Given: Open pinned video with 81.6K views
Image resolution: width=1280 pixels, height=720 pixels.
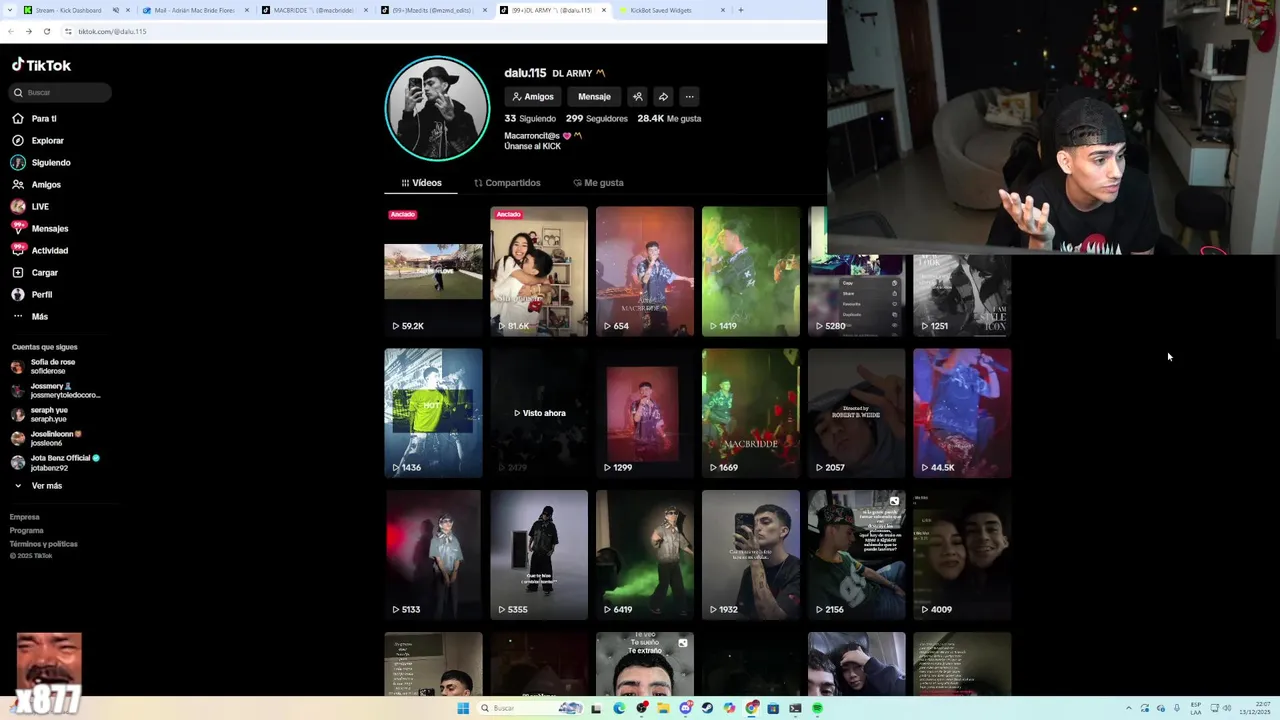Looking at the screenshot, I should tap(539, 271).
